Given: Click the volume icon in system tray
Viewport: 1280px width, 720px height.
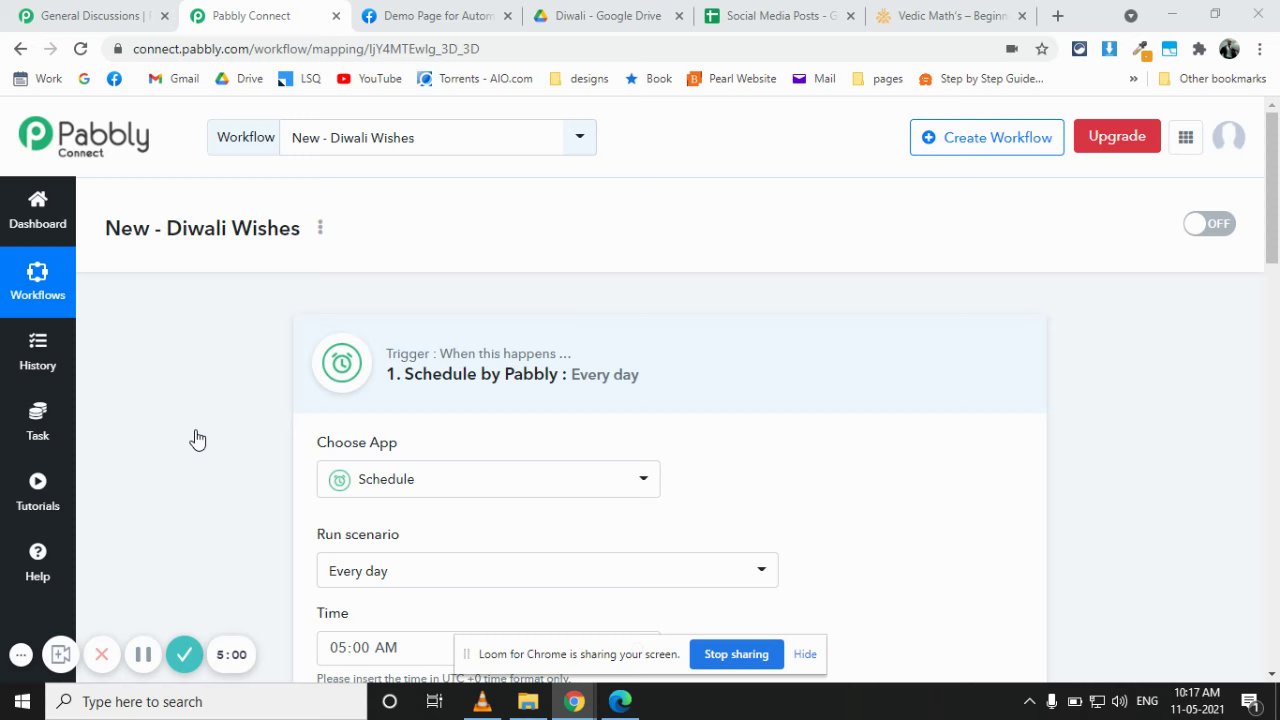Looking at the screenshot, I should tap(1119, 701).
